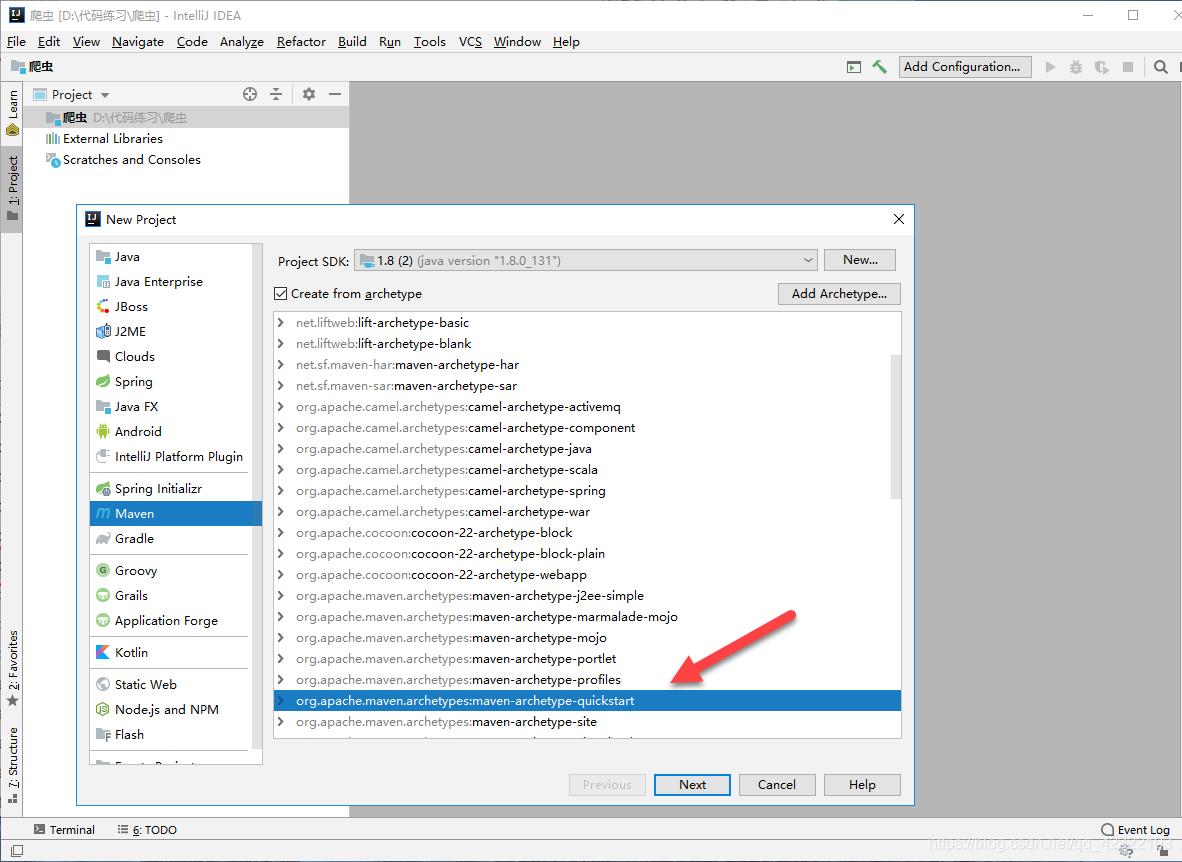Close the New Project dialog
Image resolution: width=1182 pixels, height=862 pixels.
pyautogui.click(x=899, y=219)
